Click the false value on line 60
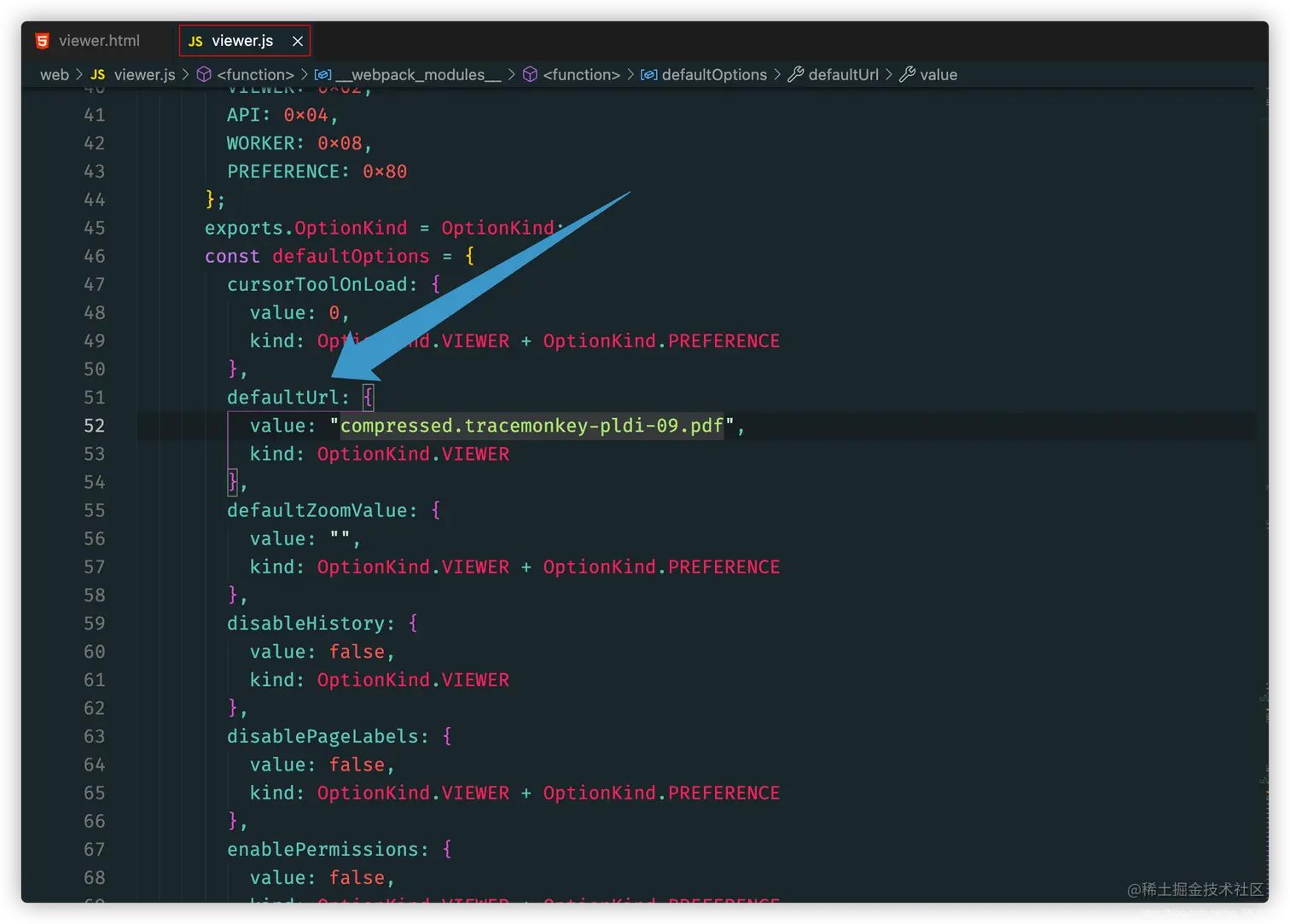 [357, 652]
